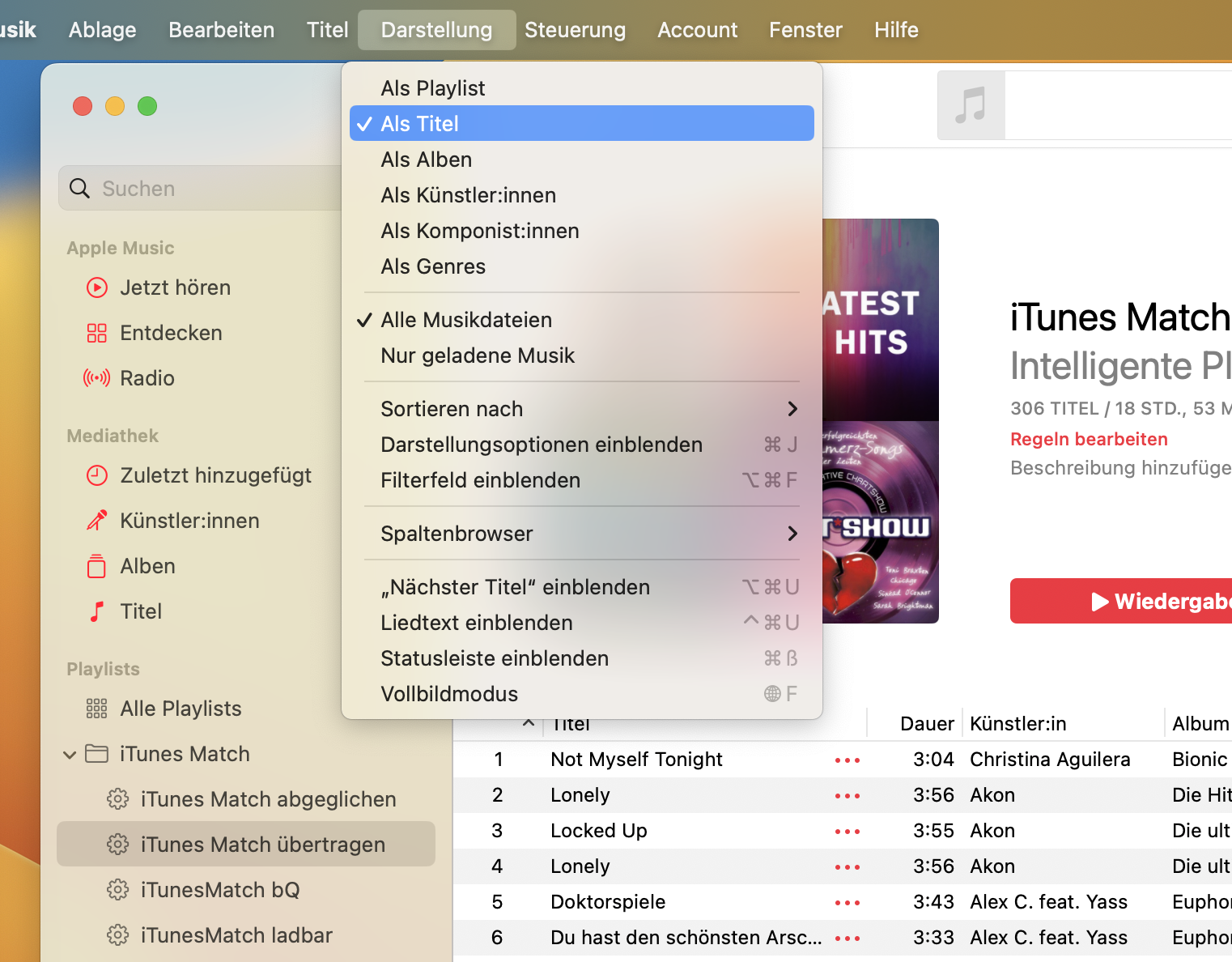
Task: Open more options for Lonely in row 4
Action: click(x=848, y=867)
